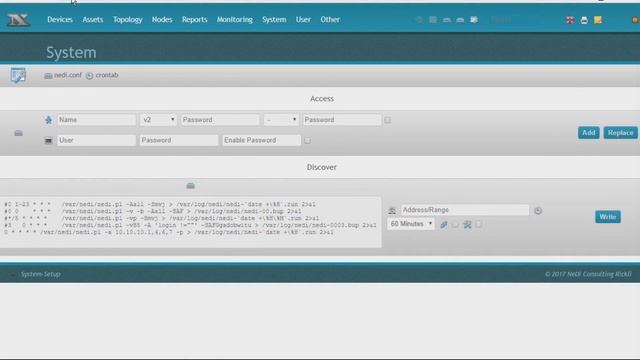Focus the Enable Password field
The width and height of the screenshot is (640, 360).
click(262, 140)
